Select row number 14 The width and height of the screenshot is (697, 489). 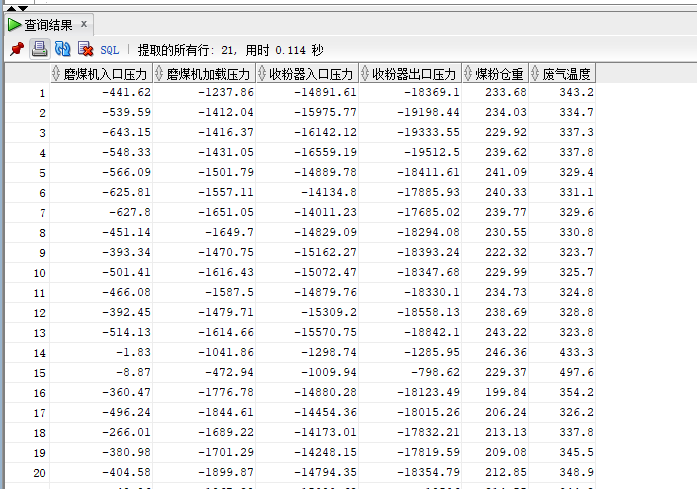40,353
